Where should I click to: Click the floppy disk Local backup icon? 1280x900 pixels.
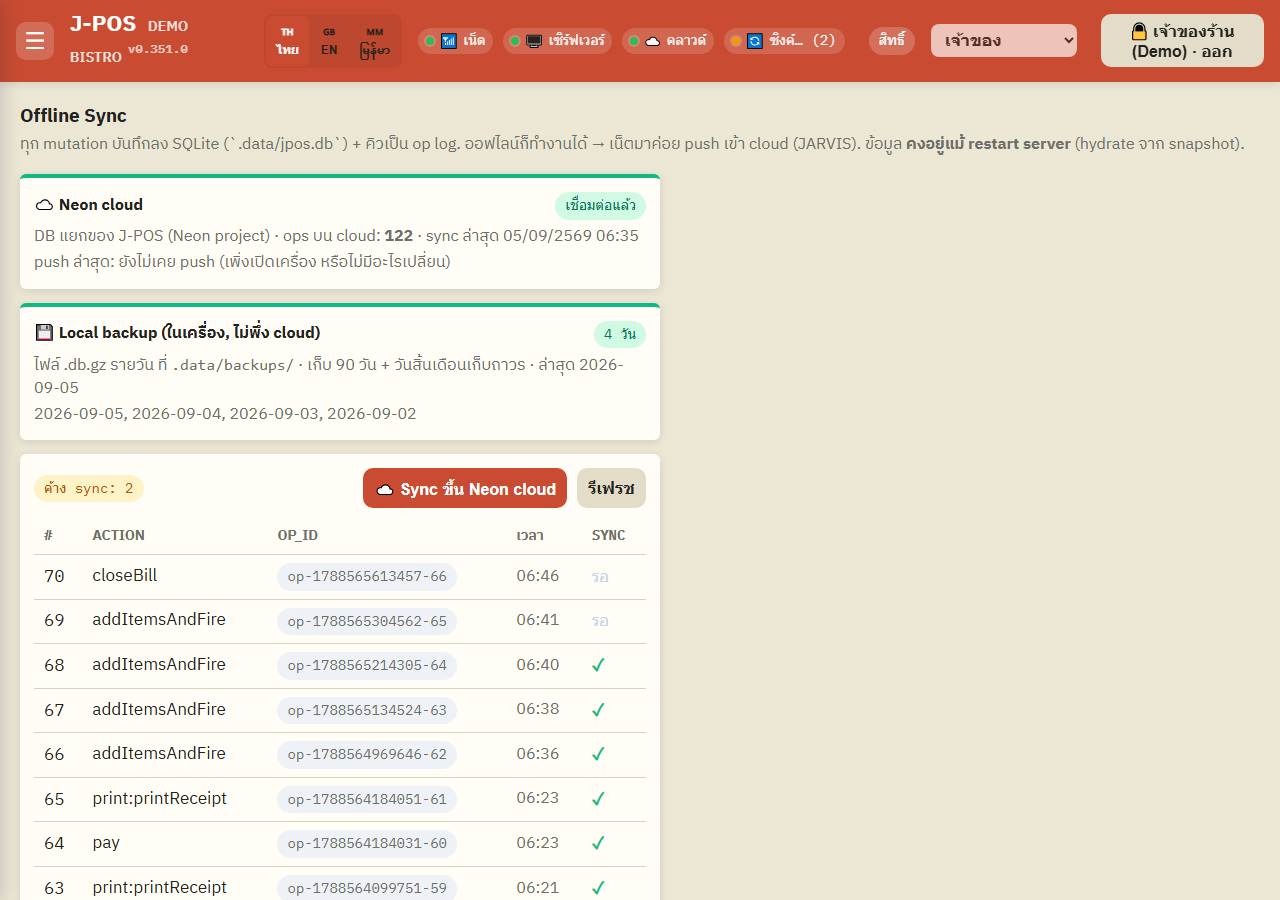(x=44, y=333)
